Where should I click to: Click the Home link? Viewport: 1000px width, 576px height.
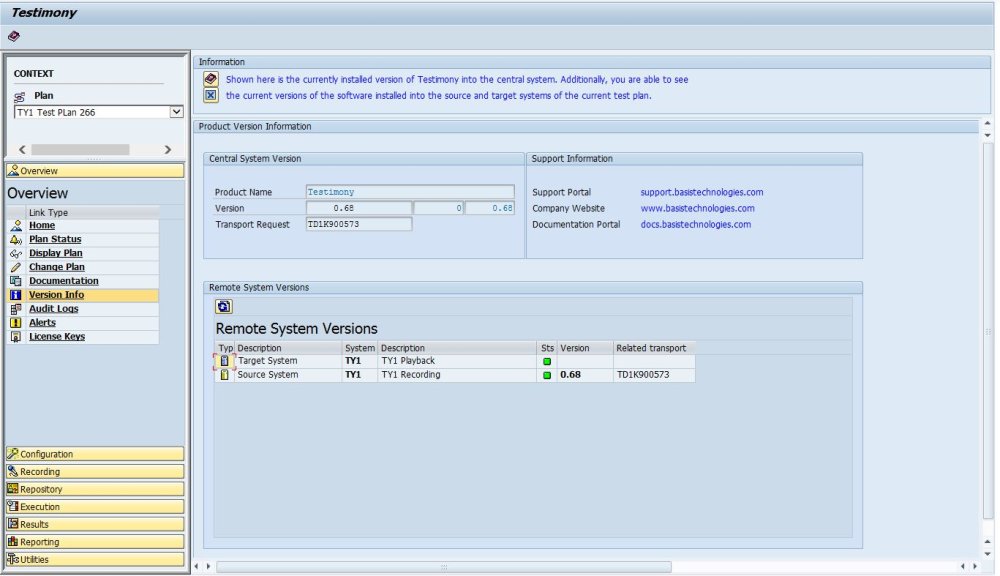[x=42, y=225]
